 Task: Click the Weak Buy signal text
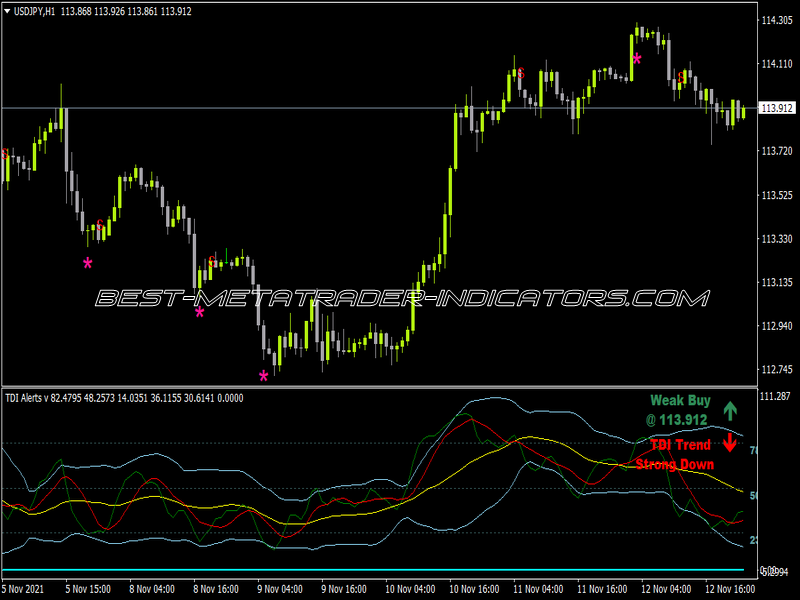[680, 401]
